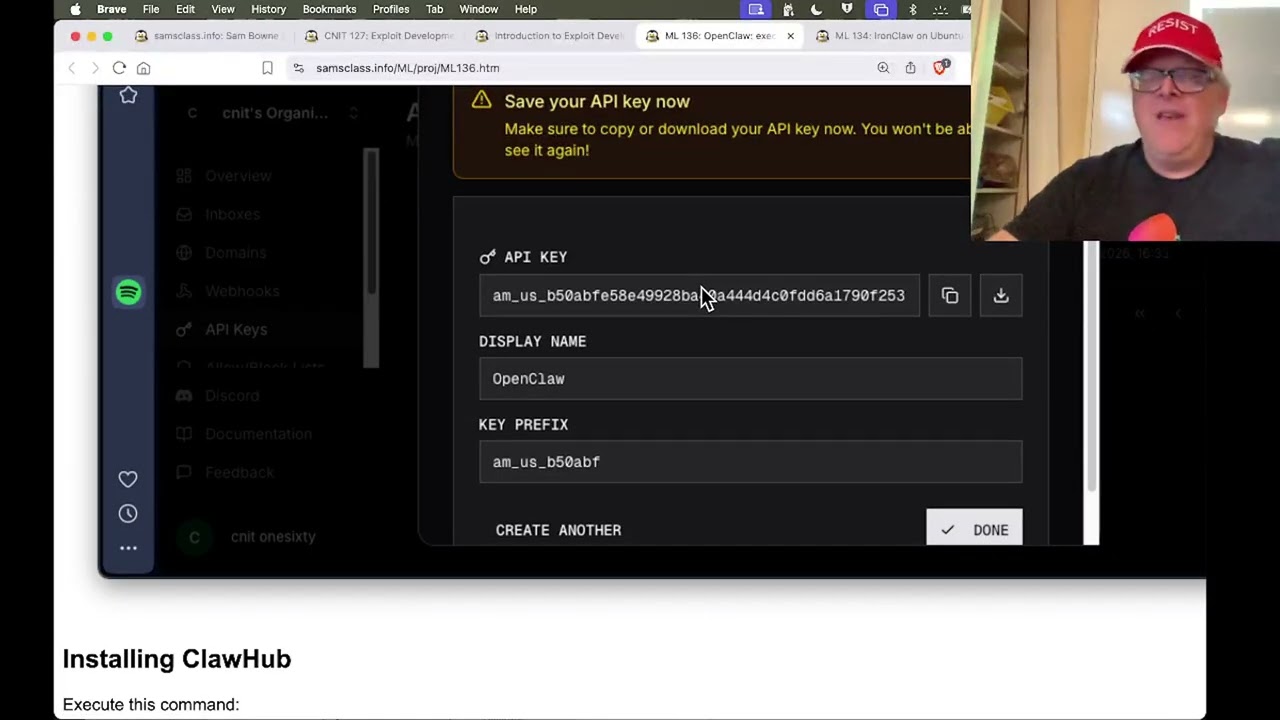The image size is (1280, 720).
Task: Open the History menu
Action: click(268, 9)
